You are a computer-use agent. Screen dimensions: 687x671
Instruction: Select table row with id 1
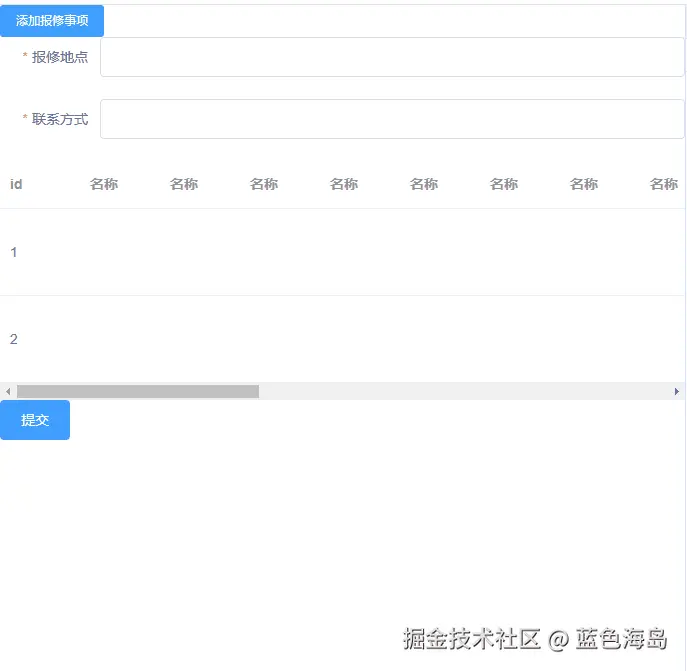tap(342, 252)
